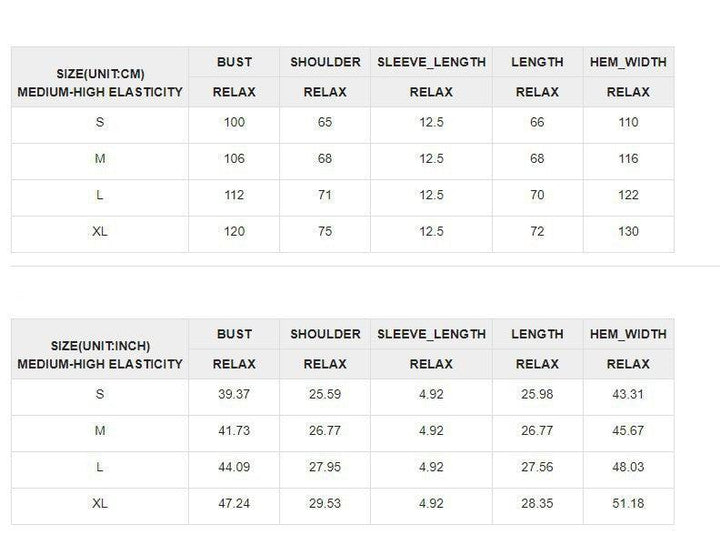
Task: Click the SHOULDER header in the inch table
Action: click(x=325, y=334)
